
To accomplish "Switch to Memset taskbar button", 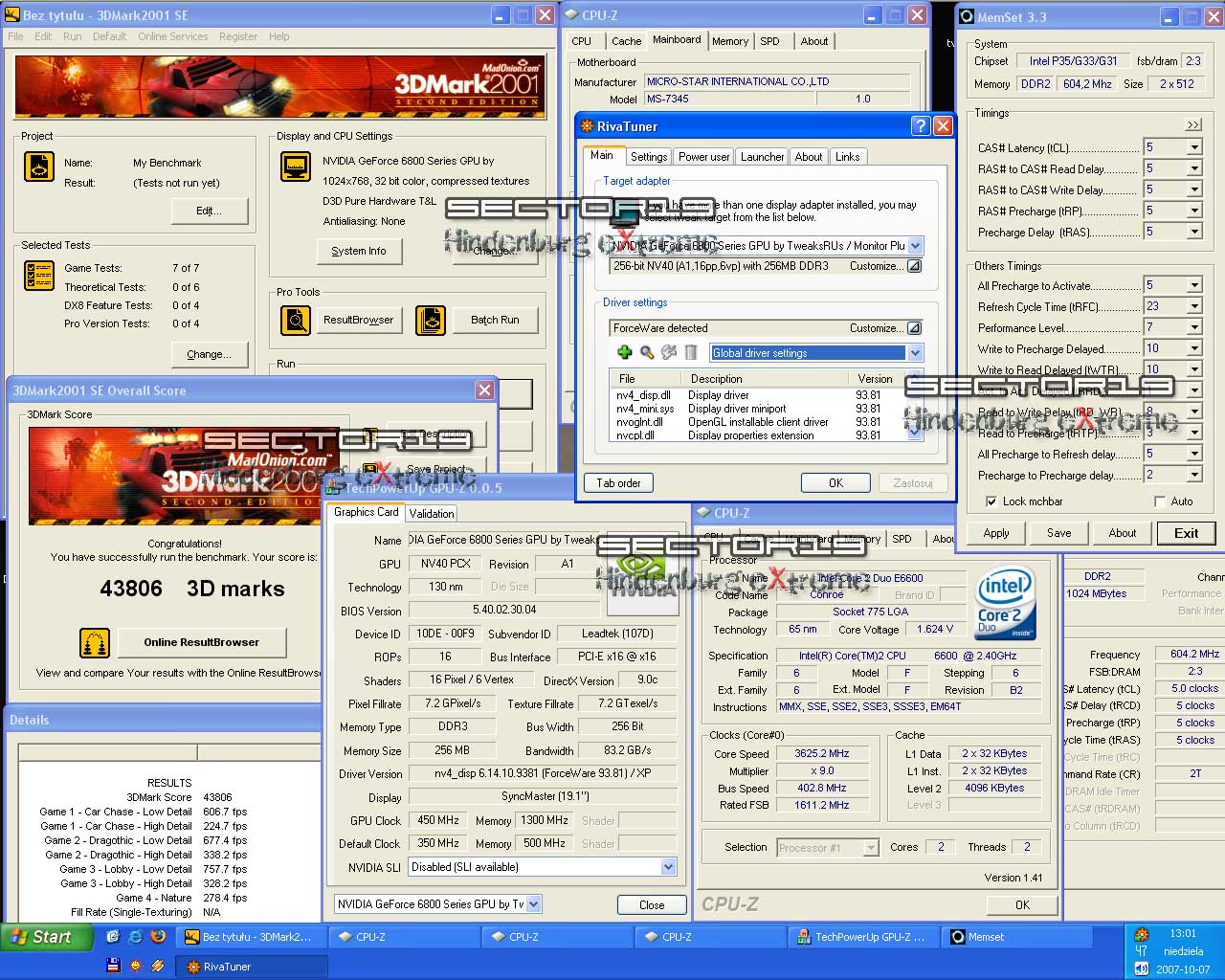I will coord(1016,937).
